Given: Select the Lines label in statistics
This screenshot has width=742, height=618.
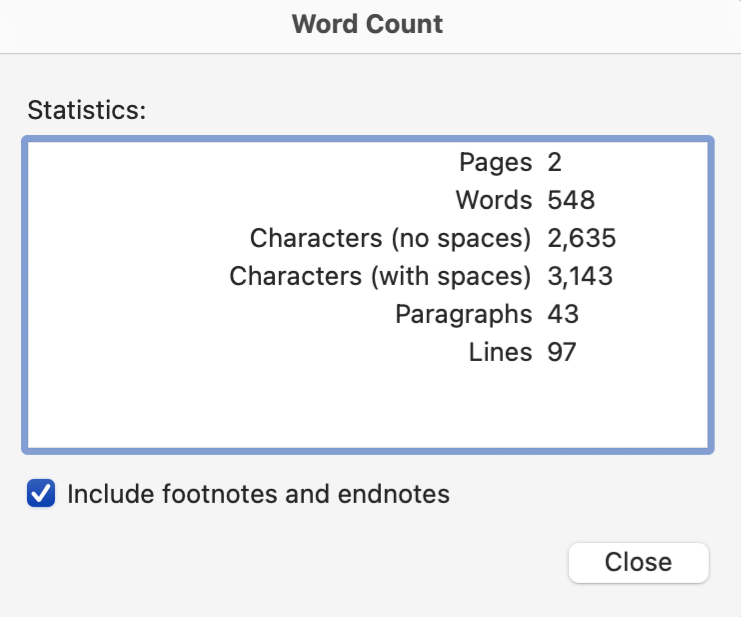Looking at the screenshot, I should click(500, 352).
